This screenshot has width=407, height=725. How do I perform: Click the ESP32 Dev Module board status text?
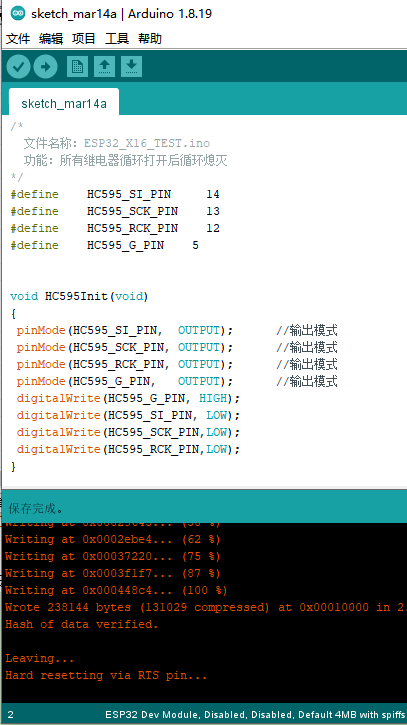coord(255,714)
